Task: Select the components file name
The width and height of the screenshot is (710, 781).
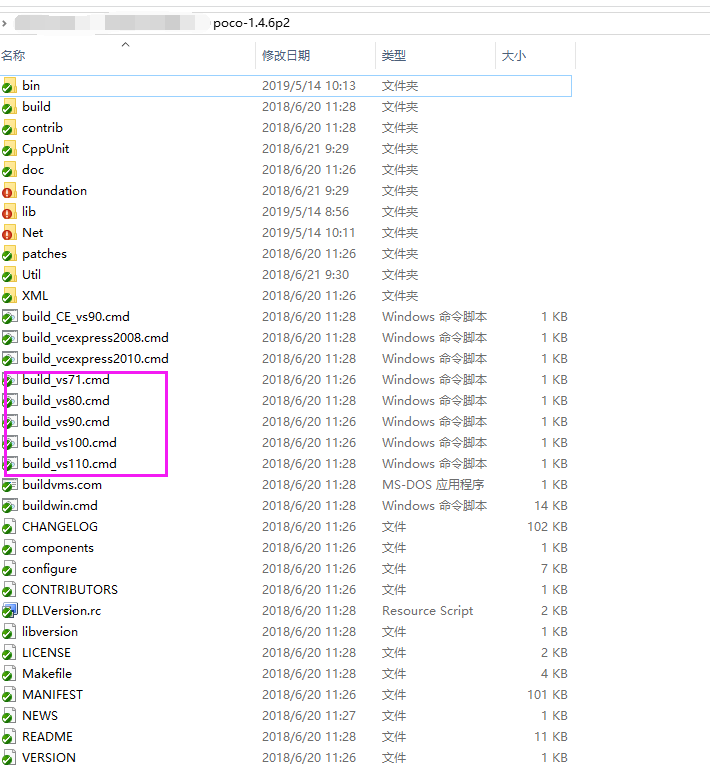Action: coord(58,548)
